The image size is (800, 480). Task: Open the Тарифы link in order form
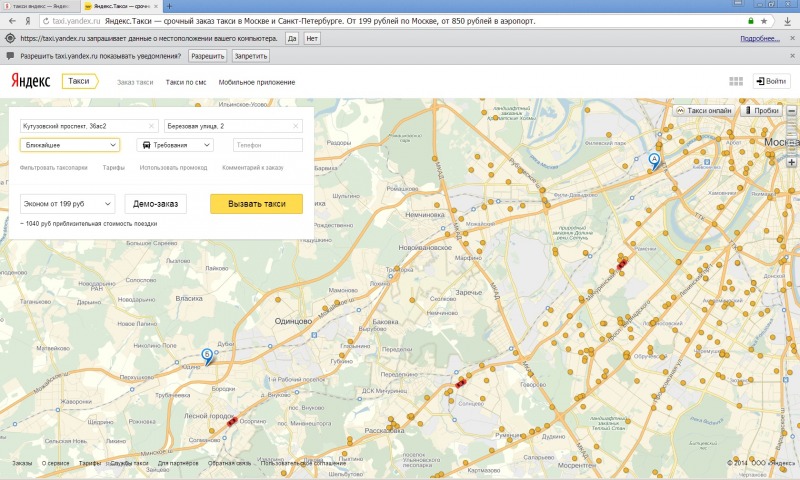pos(113,167)
